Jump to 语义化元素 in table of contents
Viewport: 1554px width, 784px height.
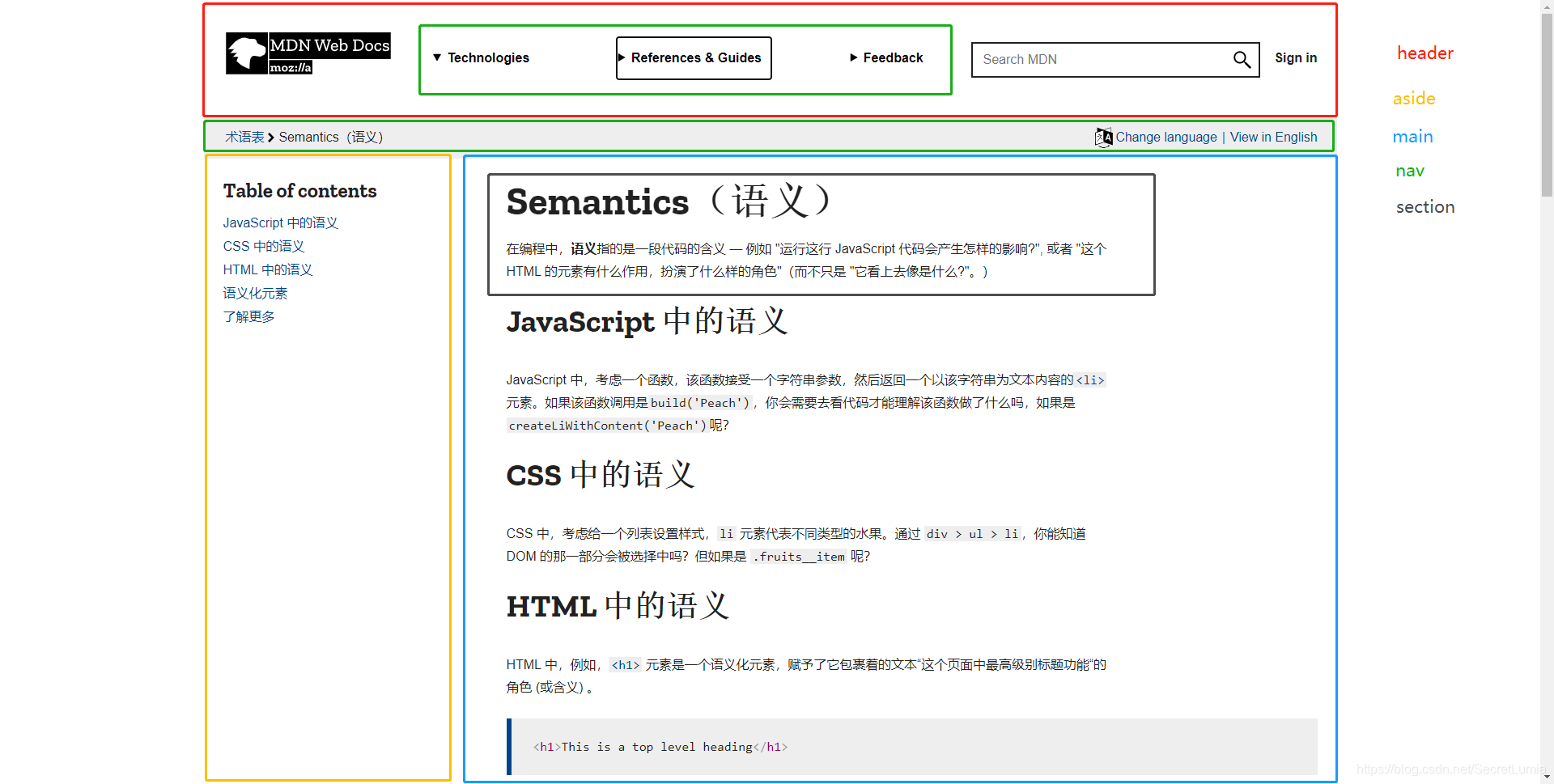tap(255, 293)
